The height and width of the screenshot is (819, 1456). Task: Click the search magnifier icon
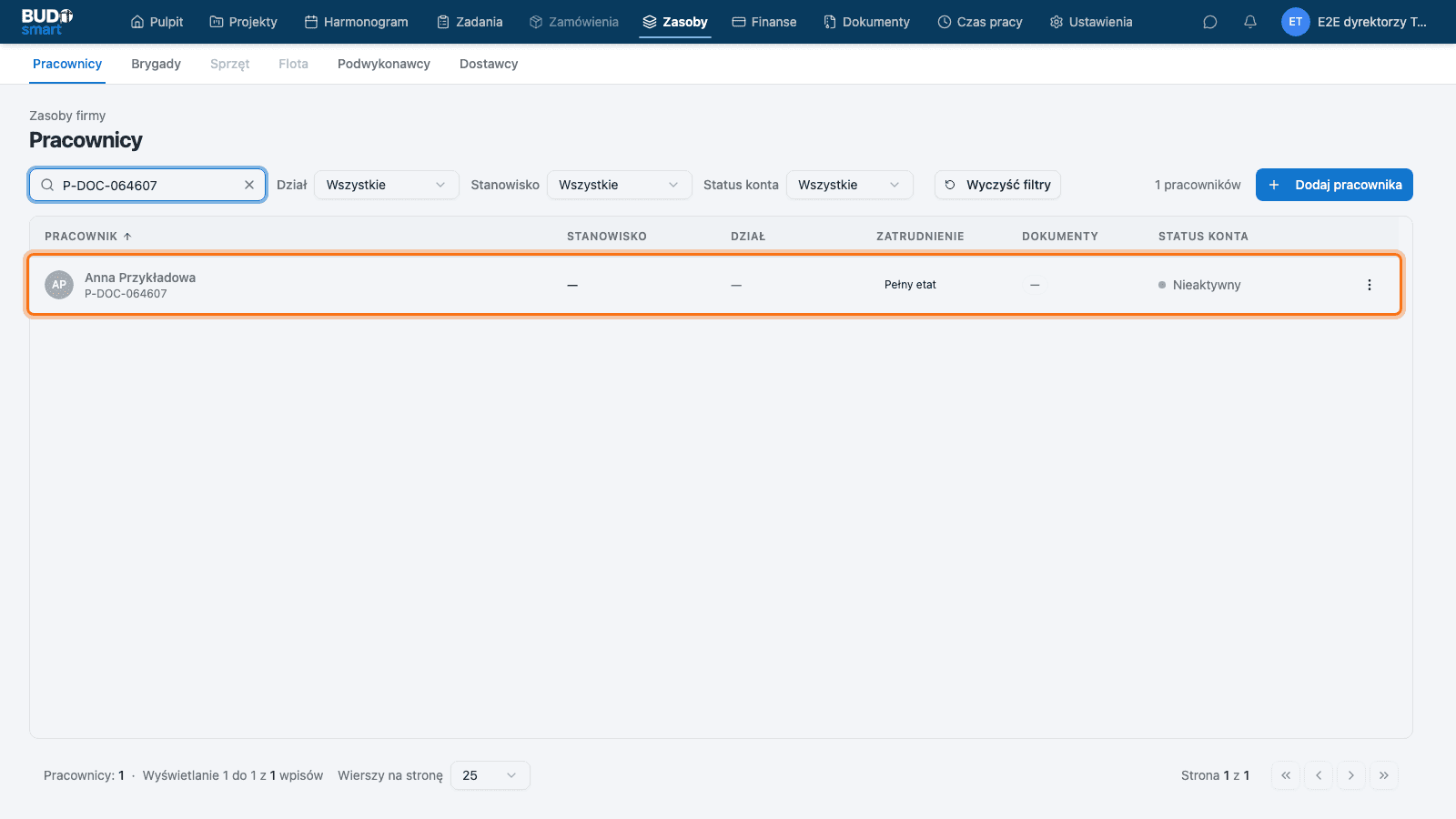coord(47,185)
